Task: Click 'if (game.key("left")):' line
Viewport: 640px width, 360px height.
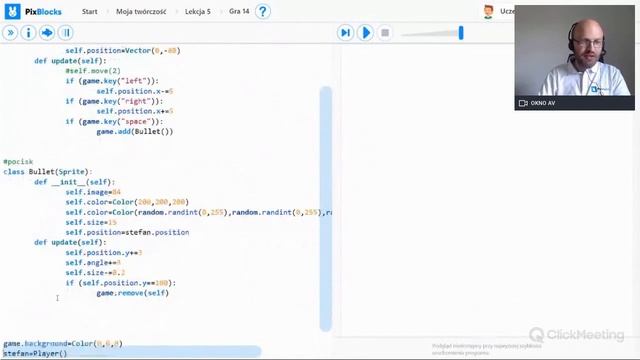Action: click(112, 81)
